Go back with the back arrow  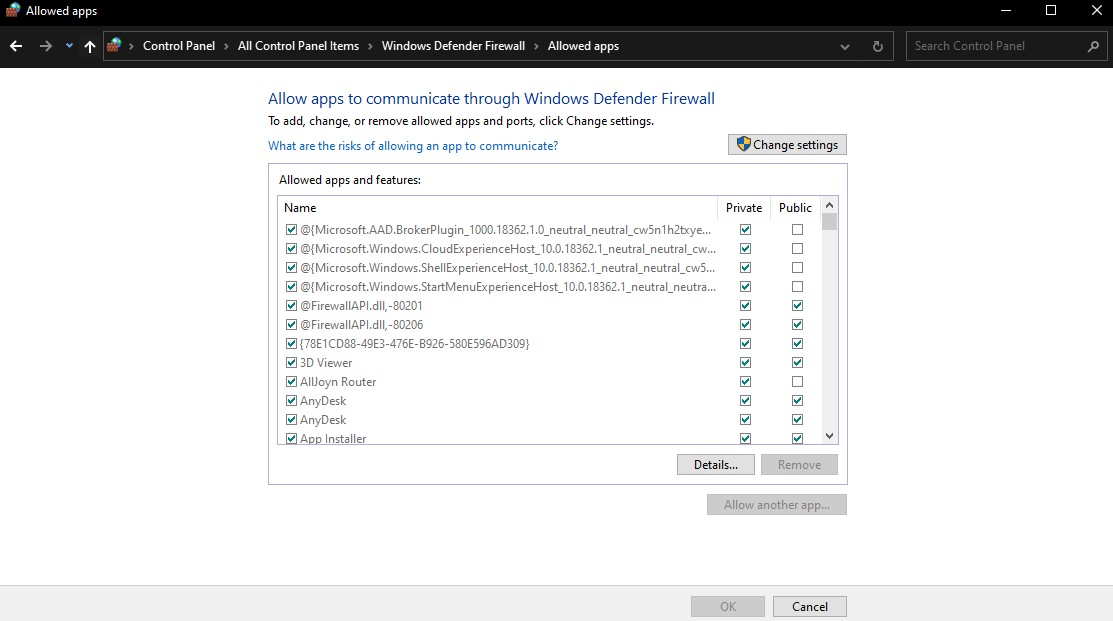pyautogui.click(x=16, y=46)
